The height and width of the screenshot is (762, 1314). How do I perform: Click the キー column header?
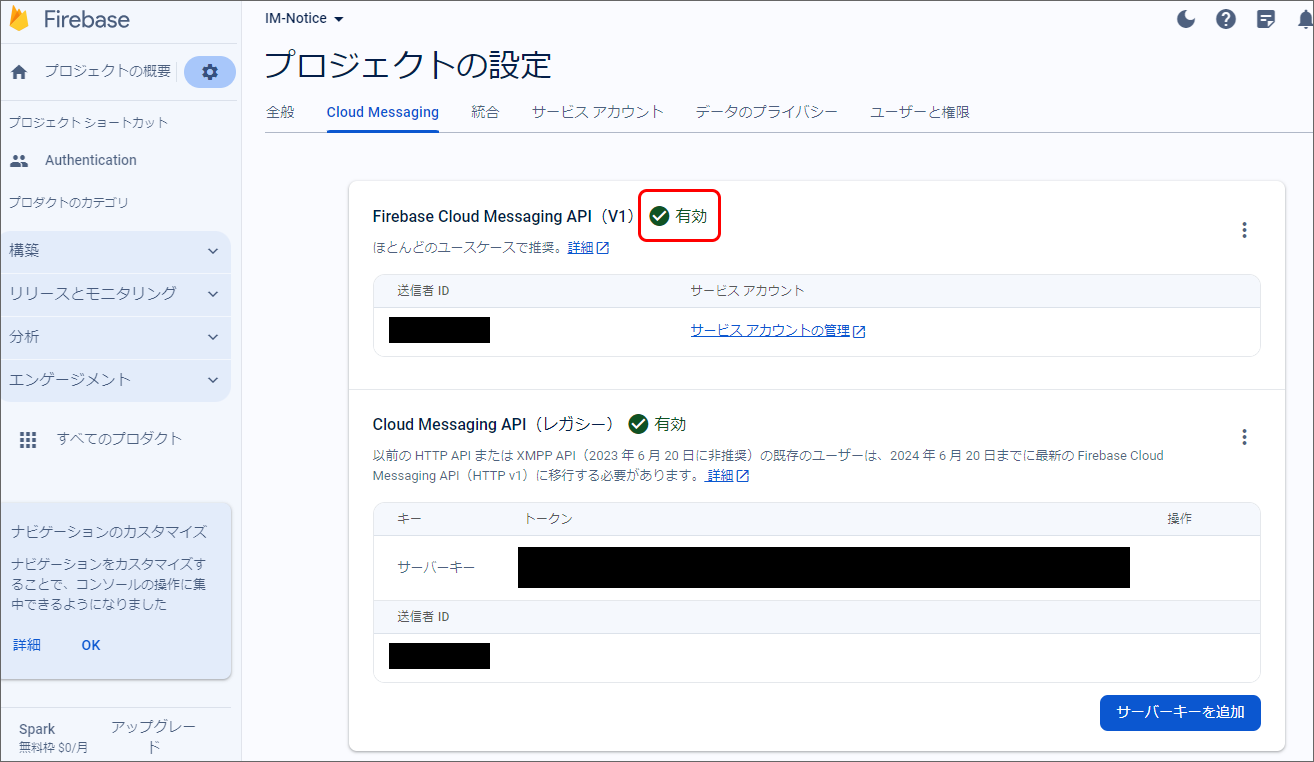point(409,519)
